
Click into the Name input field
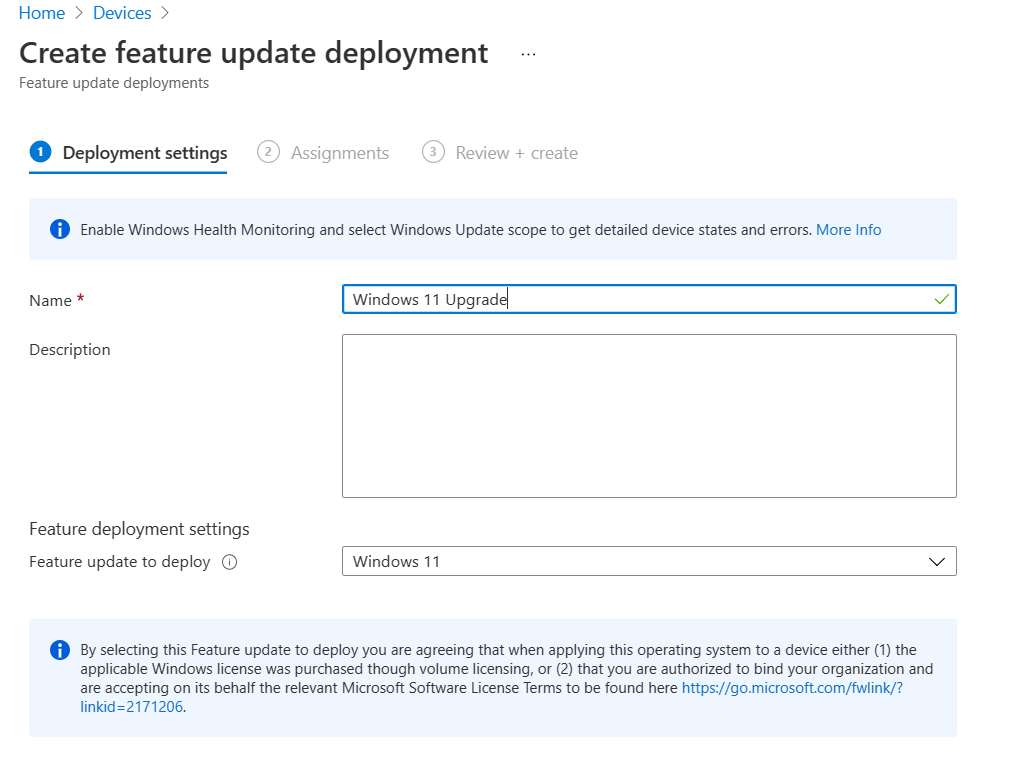[649, 299]
